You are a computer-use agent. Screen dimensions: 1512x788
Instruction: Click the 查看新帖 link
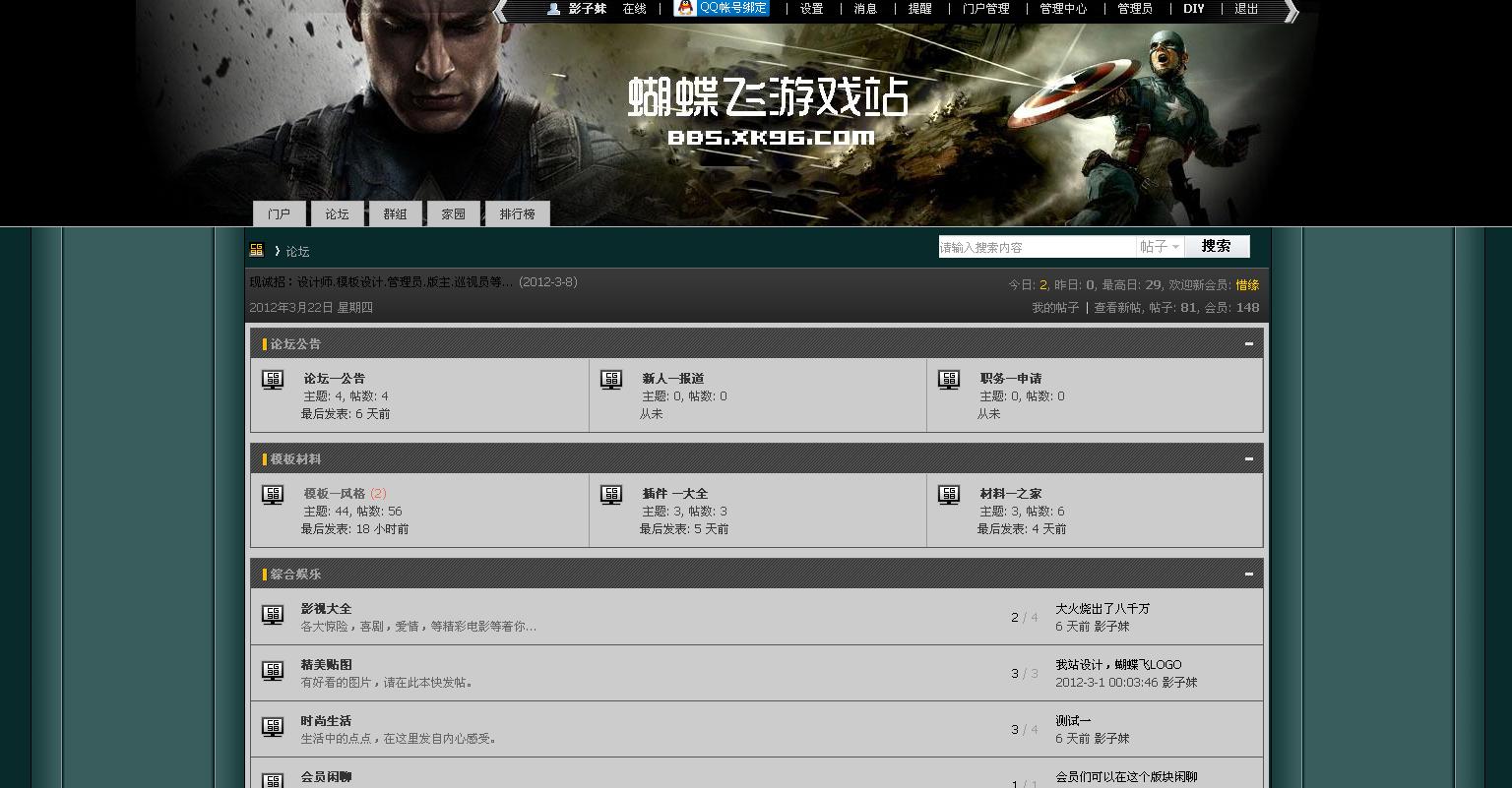pyautogui.click(x=1117, y=308)
